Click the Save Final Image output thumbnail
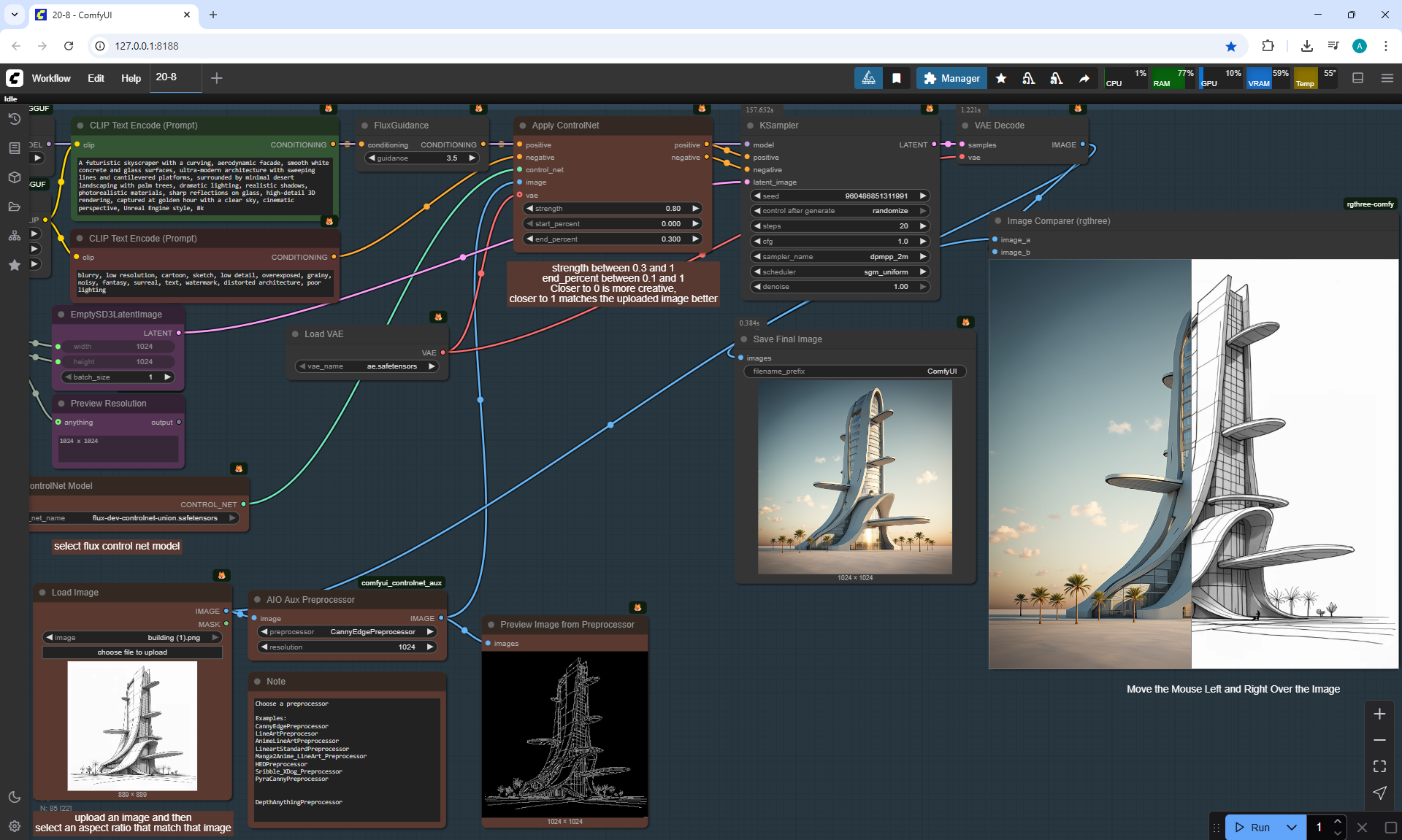The height and width of the screenshot is (840, 1402). [x=854, y=477]
